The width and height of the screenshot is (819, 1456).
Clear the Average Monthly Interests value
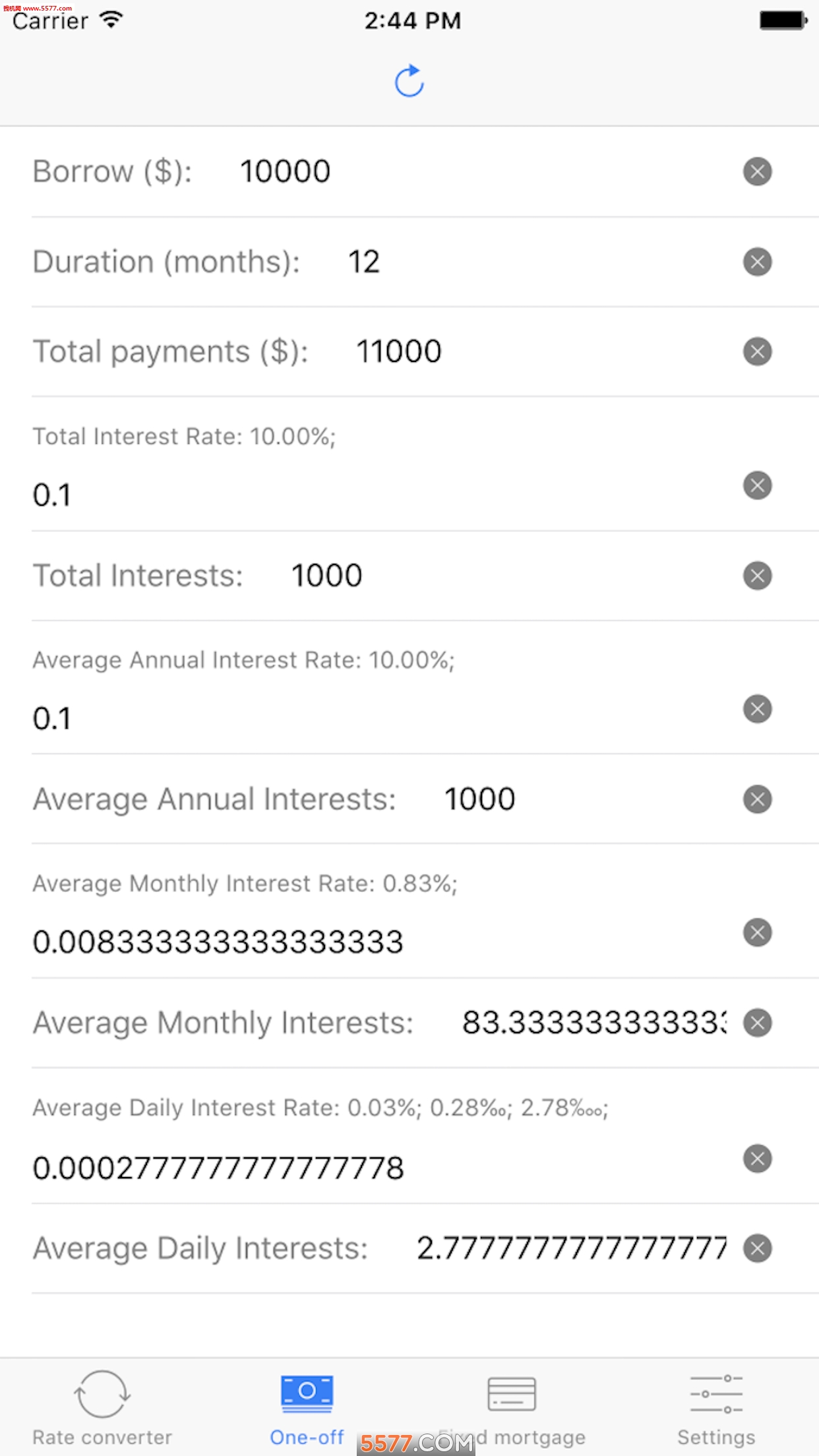pos(757,1023)
